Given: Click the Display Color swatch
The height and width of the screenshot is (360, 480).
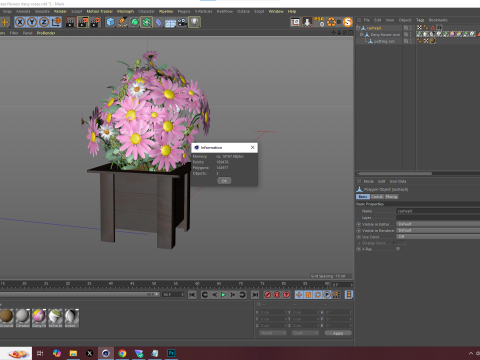Looking at the screenshot, I should (x=401, y=243).
